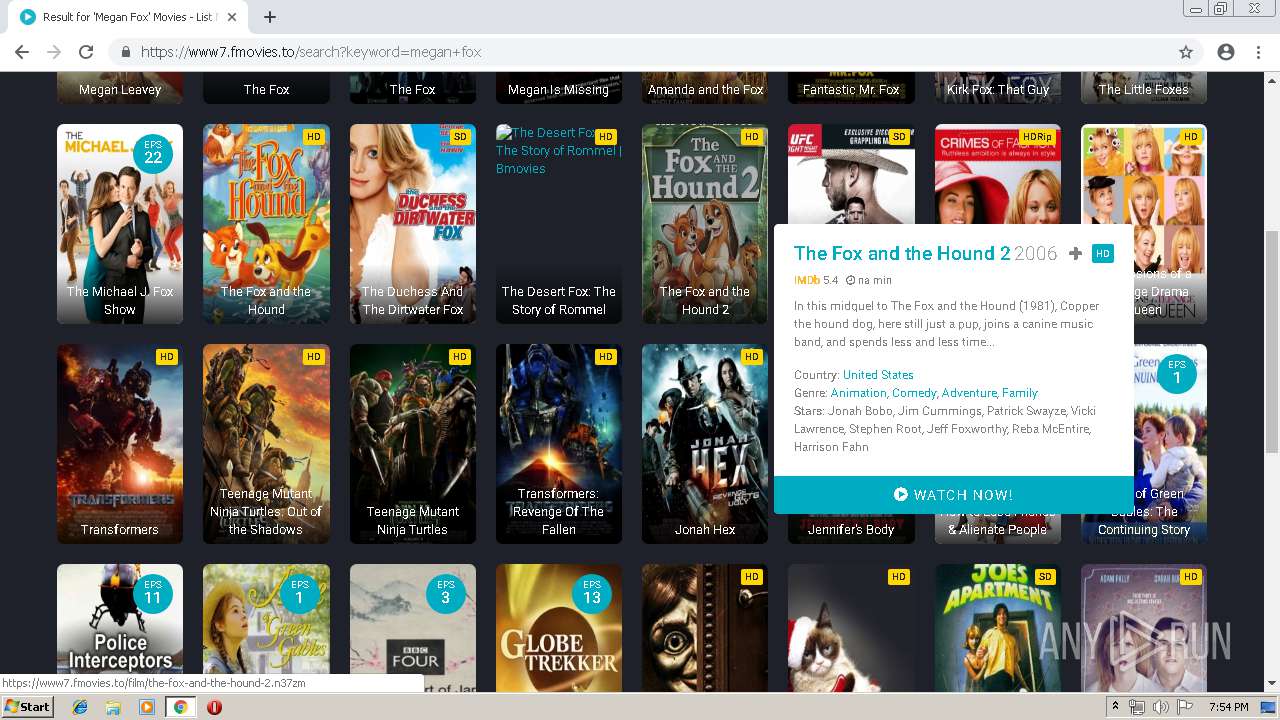The width and height of the screenshot is (1280, 720).
Task: Click the Comedy genre link
Action: pyautogui.click(x=914, y=393)
